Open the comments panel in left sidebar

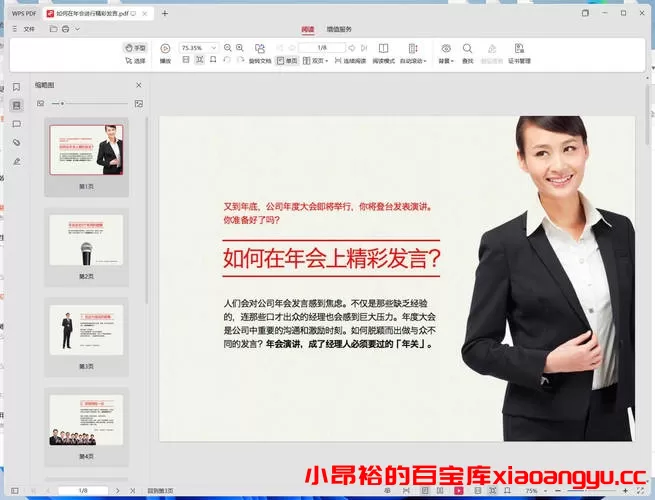tap(17, 124)
